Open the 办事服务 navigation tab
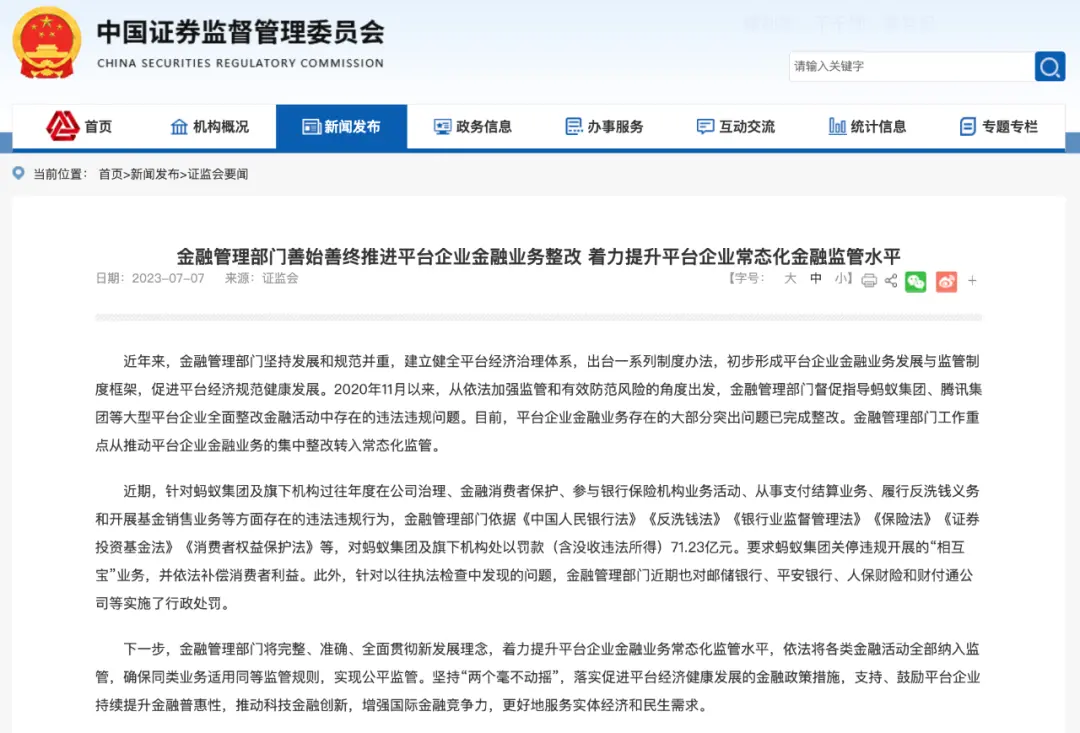Screen dimensions: 1080x733 point(605,127)
